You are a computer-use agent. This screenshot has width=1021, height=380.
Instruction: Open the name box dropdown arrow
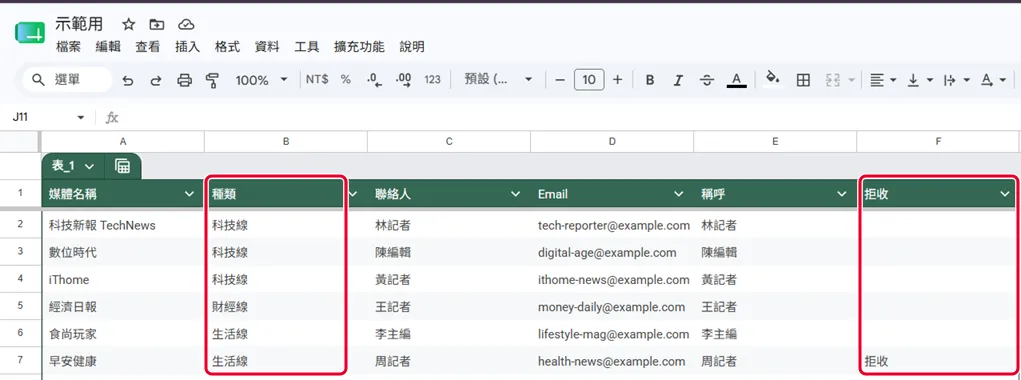point(81,118)
